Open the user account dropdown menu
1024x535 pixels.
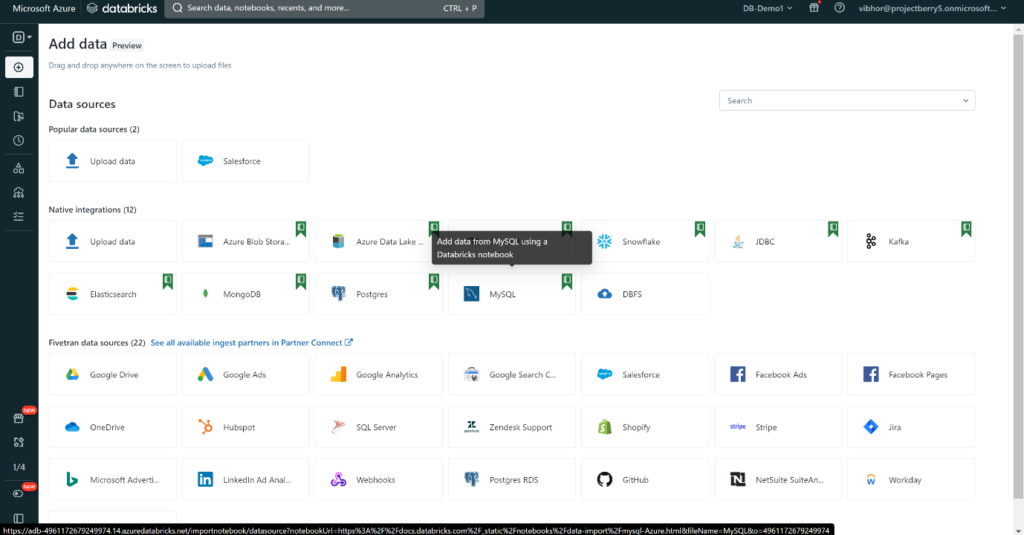933,8
